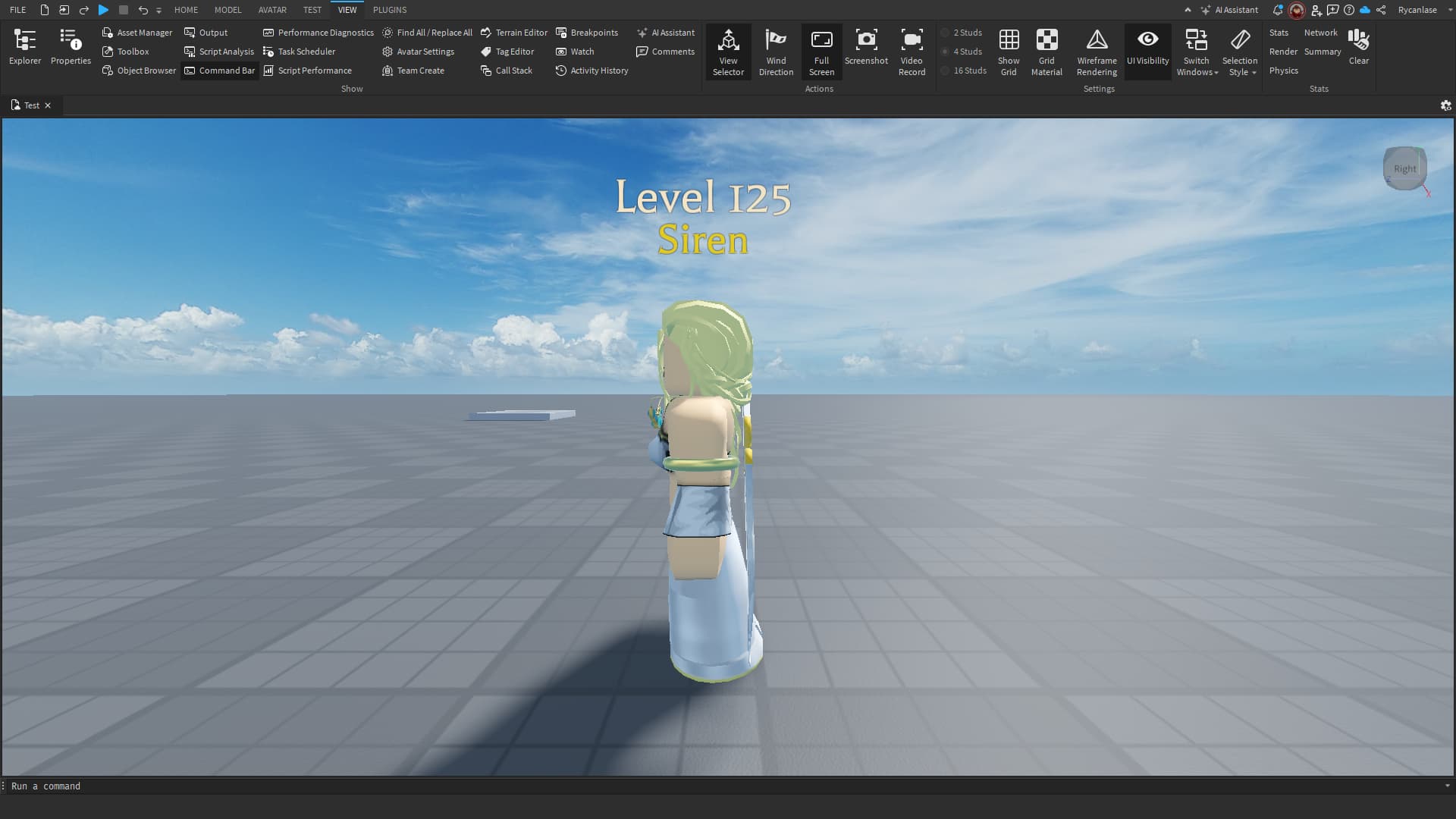Select the 2 Studs radio option
Screen dimensions: 1456x819
pyautogui.click(x=946, y=33)
